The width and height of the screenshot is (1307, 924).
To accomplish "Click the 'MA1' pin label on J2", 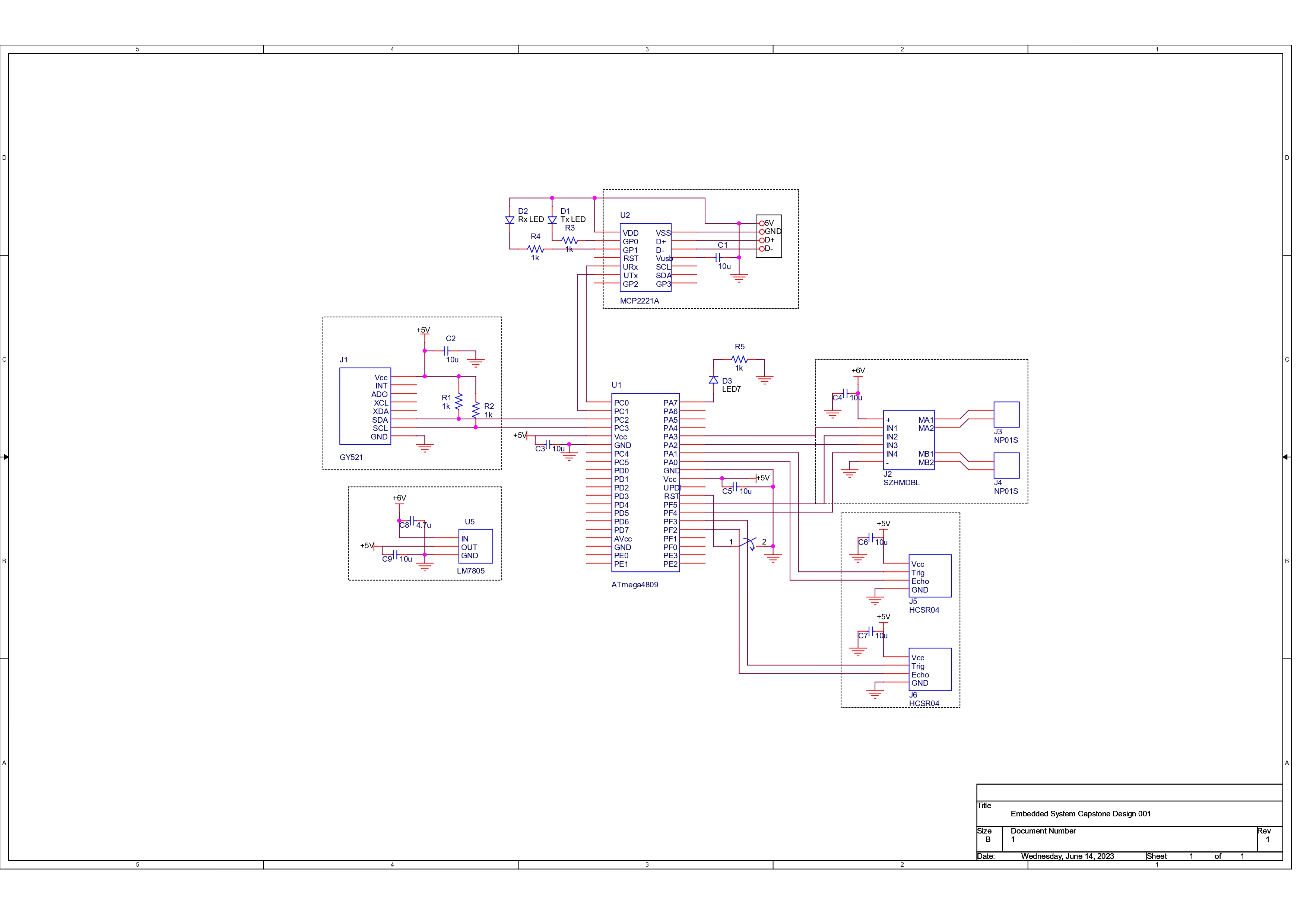I will 926,420.
